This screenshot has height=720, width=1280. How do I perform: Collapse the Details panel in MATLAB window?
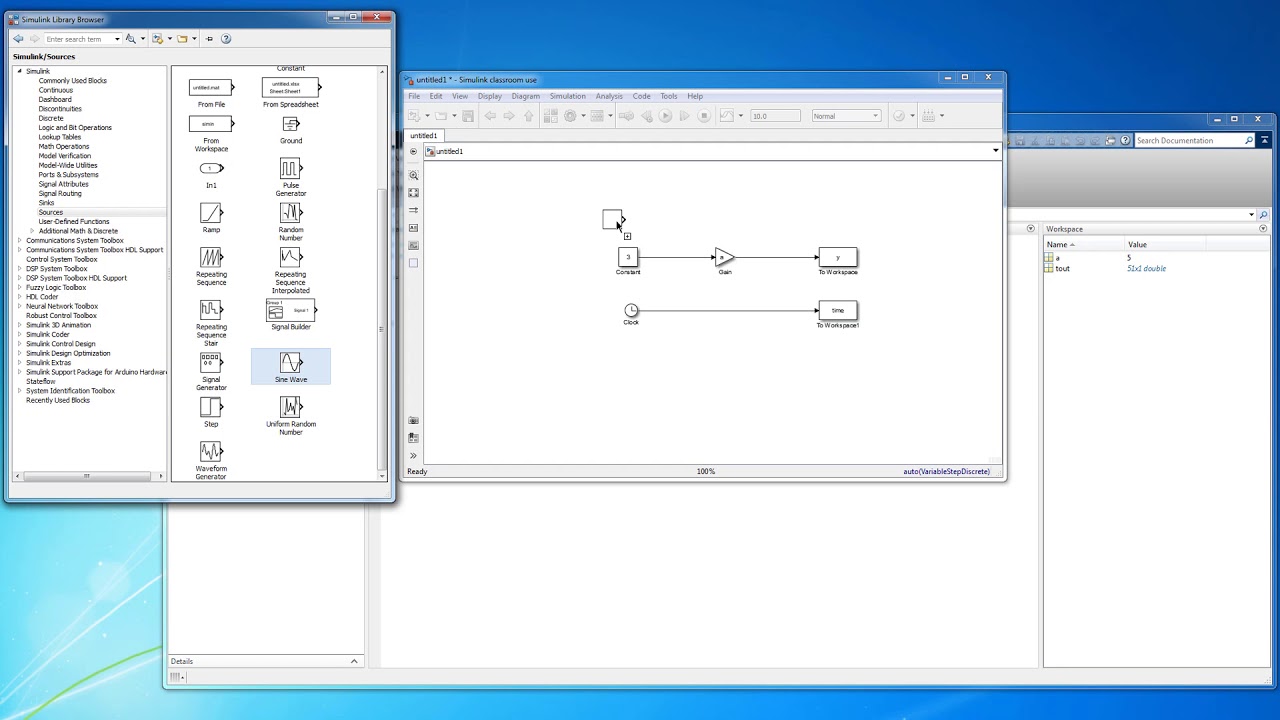[x=353, y=661]
